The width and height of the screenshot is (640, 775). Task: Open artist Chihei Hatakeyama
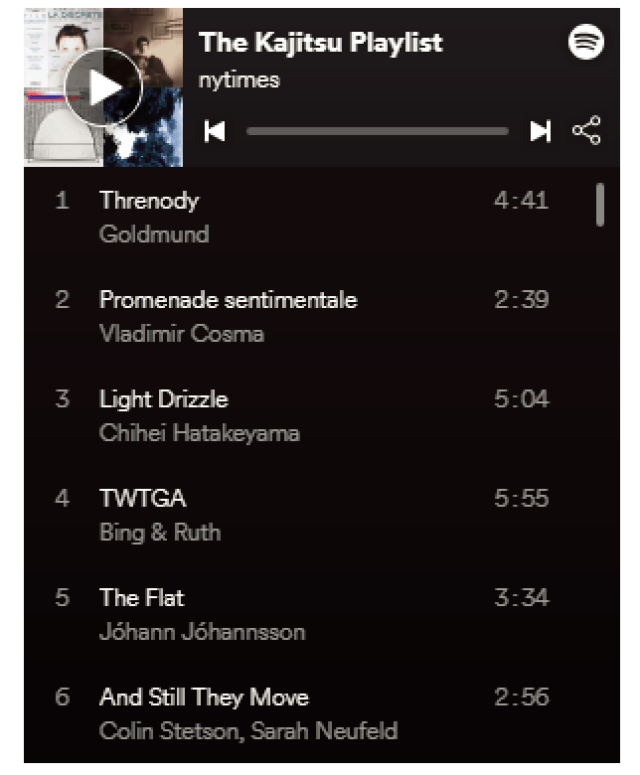pos(200,433)
